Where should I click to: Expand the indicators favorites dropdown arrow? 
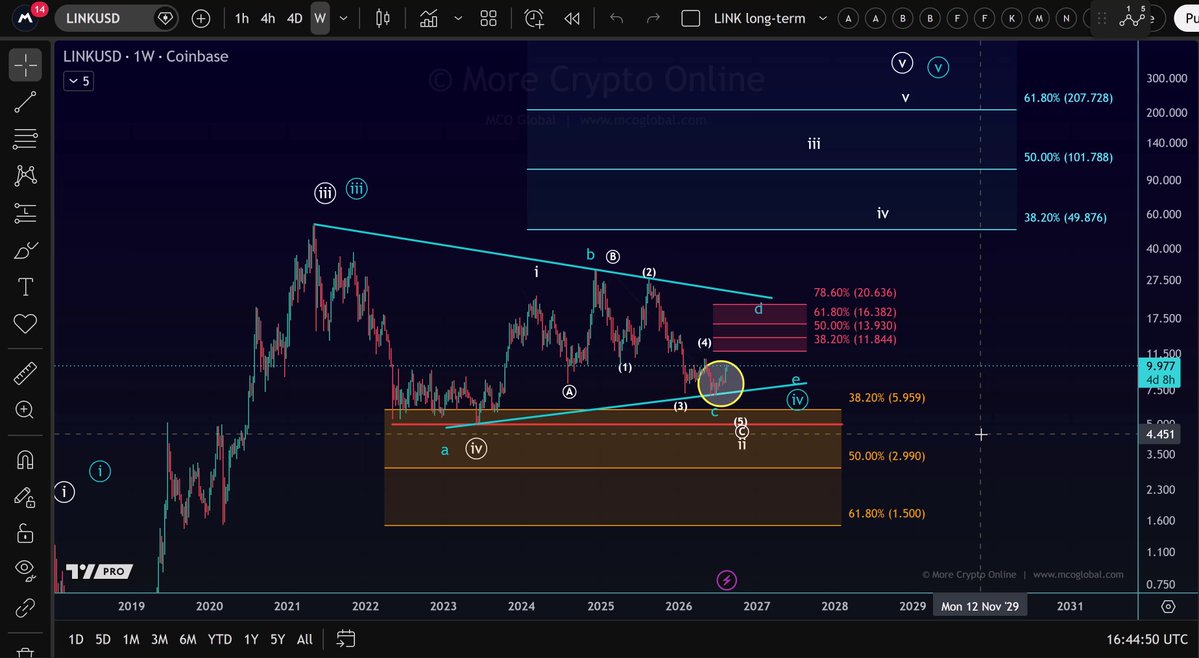tap(458, 18)
